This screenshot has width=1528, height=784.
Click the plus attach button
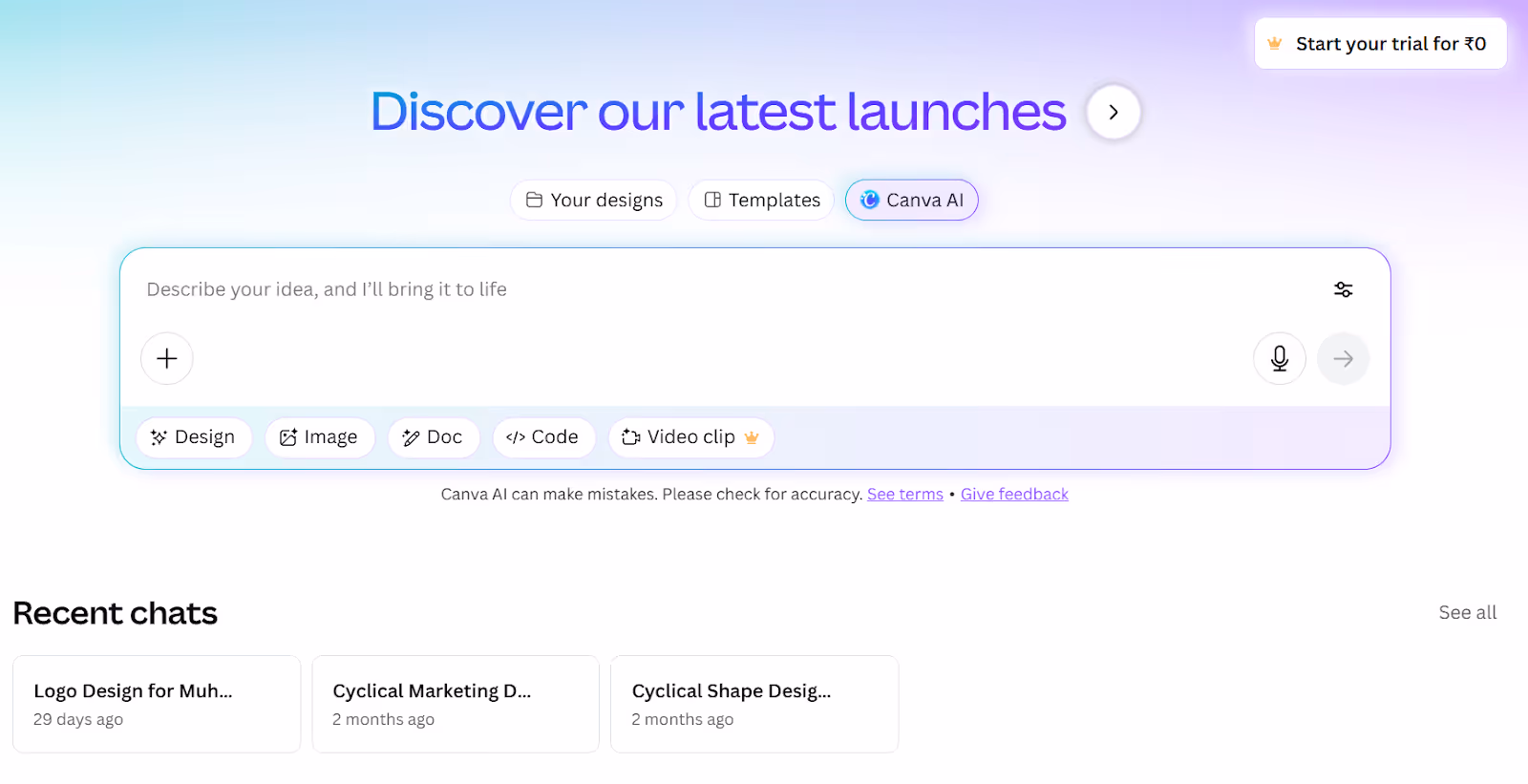pyautogui.click(x=167, y=358)
